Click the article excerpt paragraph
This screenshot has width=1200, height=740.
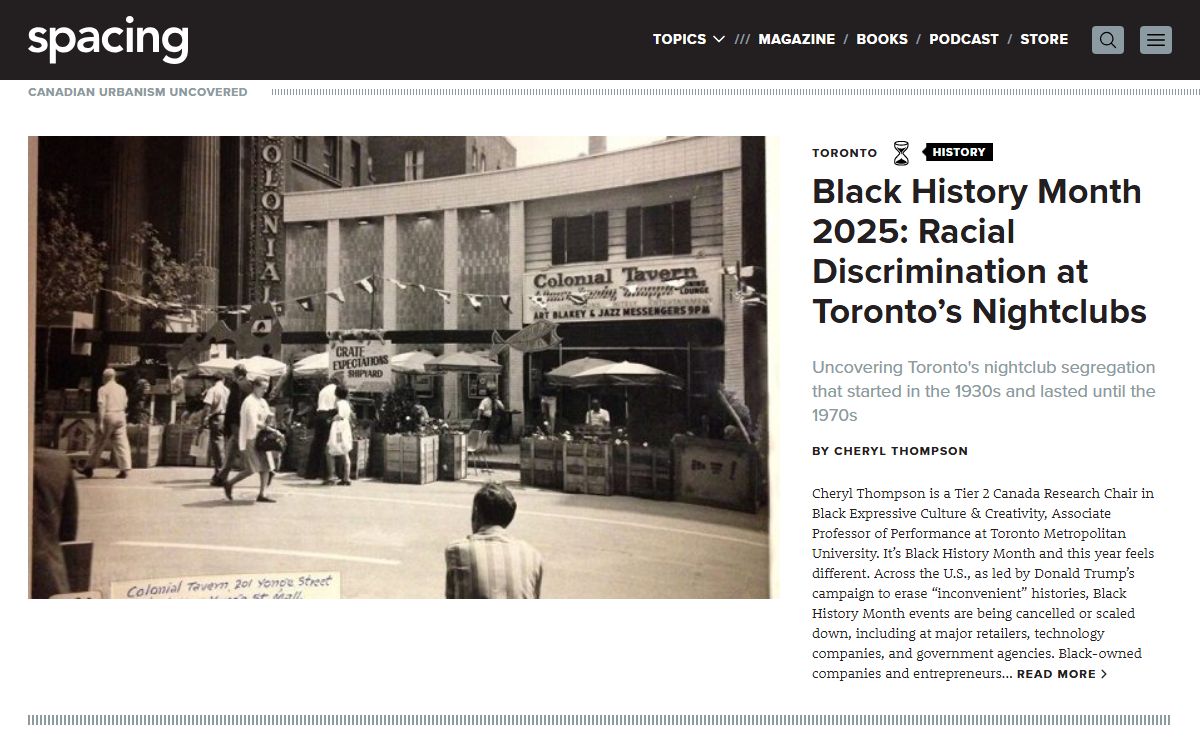[x=984, y=583]
